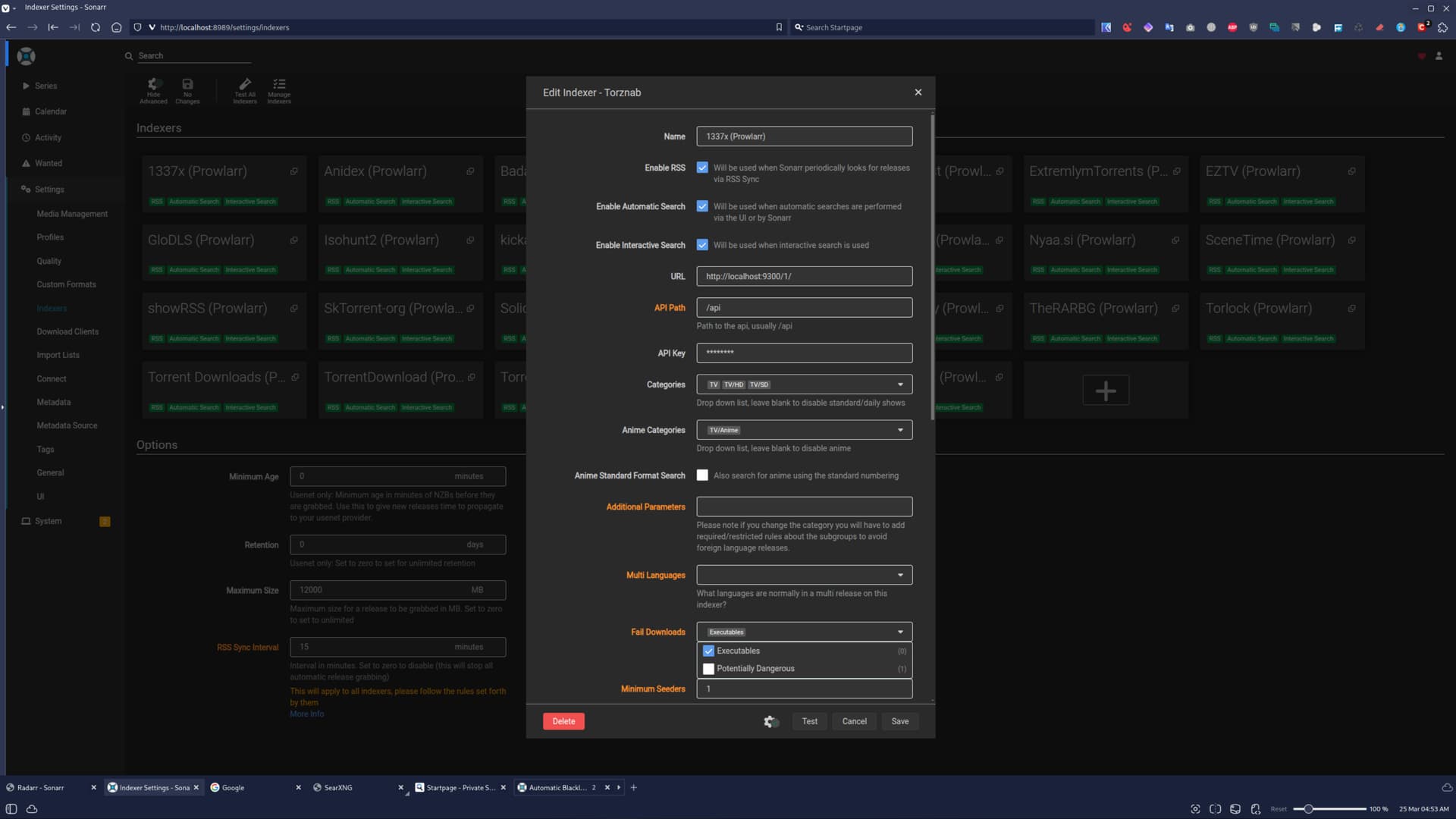The height and width of the screenshot is (819, 1456).
Task: Adjust the browser zoom slider
Action: [x=1308, y=809]
